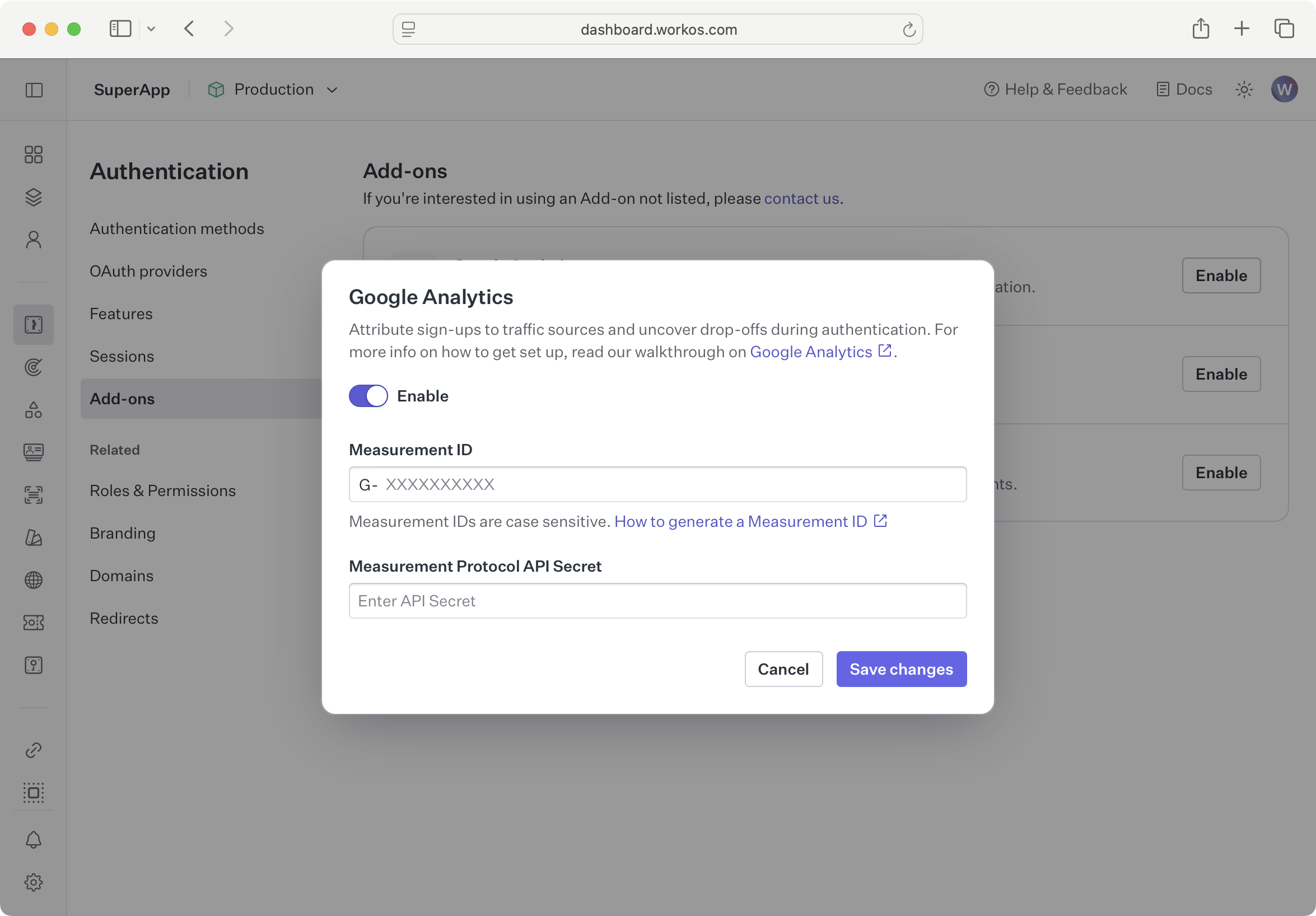The image size is (1316, 916).
Task: Follow the How to generate a Measurement ID link
Action: [739, 522]
